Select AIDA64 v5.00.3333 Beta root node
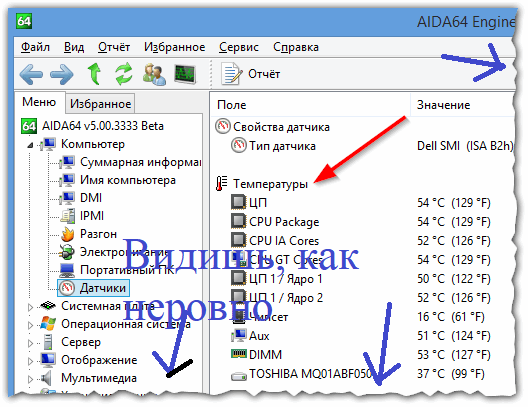Image resolution: width=528 pixels, height=407 pixels. (103, 126)
